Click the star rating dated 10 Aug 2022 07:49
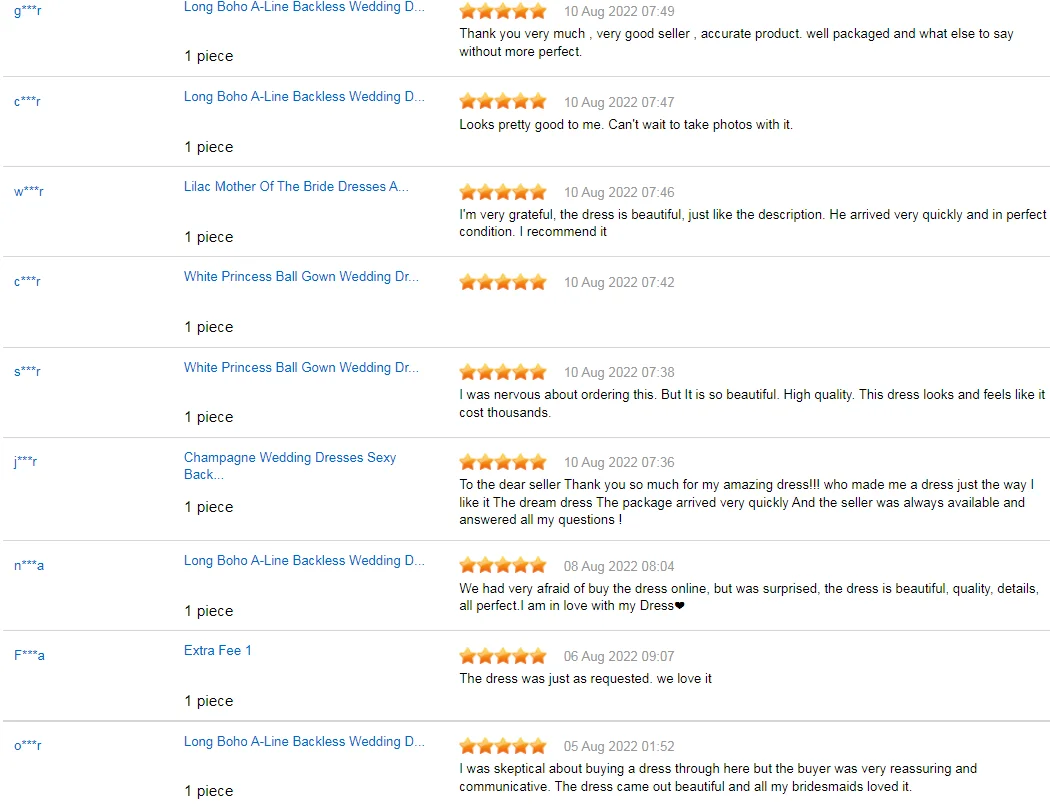Screen dimensions: 1050x811 [503, 12]
